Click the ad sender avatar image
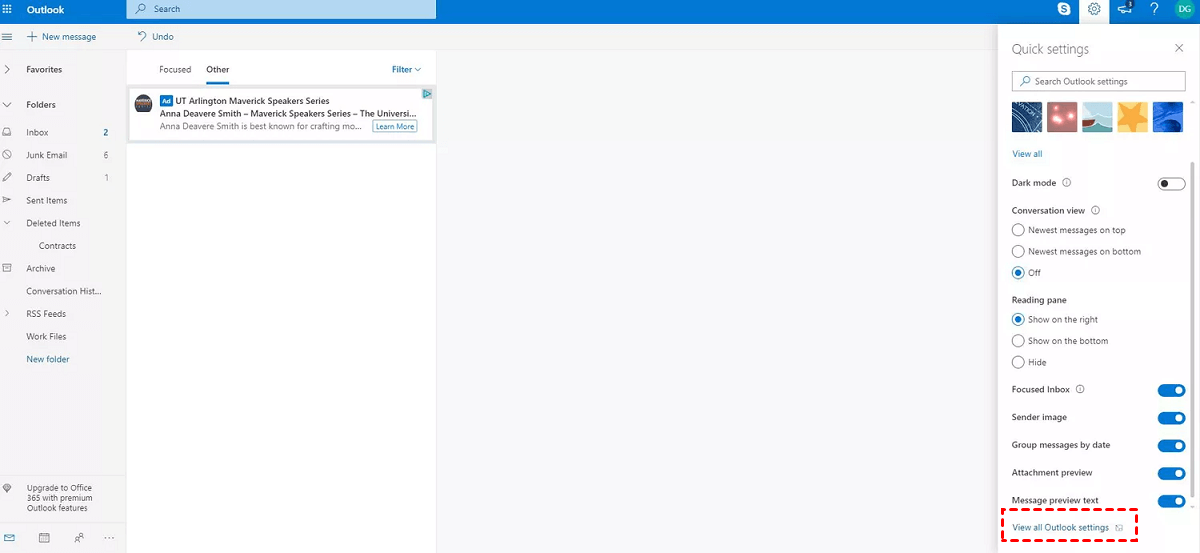This screenshot has width=1200, height=553. pos(143,103)
